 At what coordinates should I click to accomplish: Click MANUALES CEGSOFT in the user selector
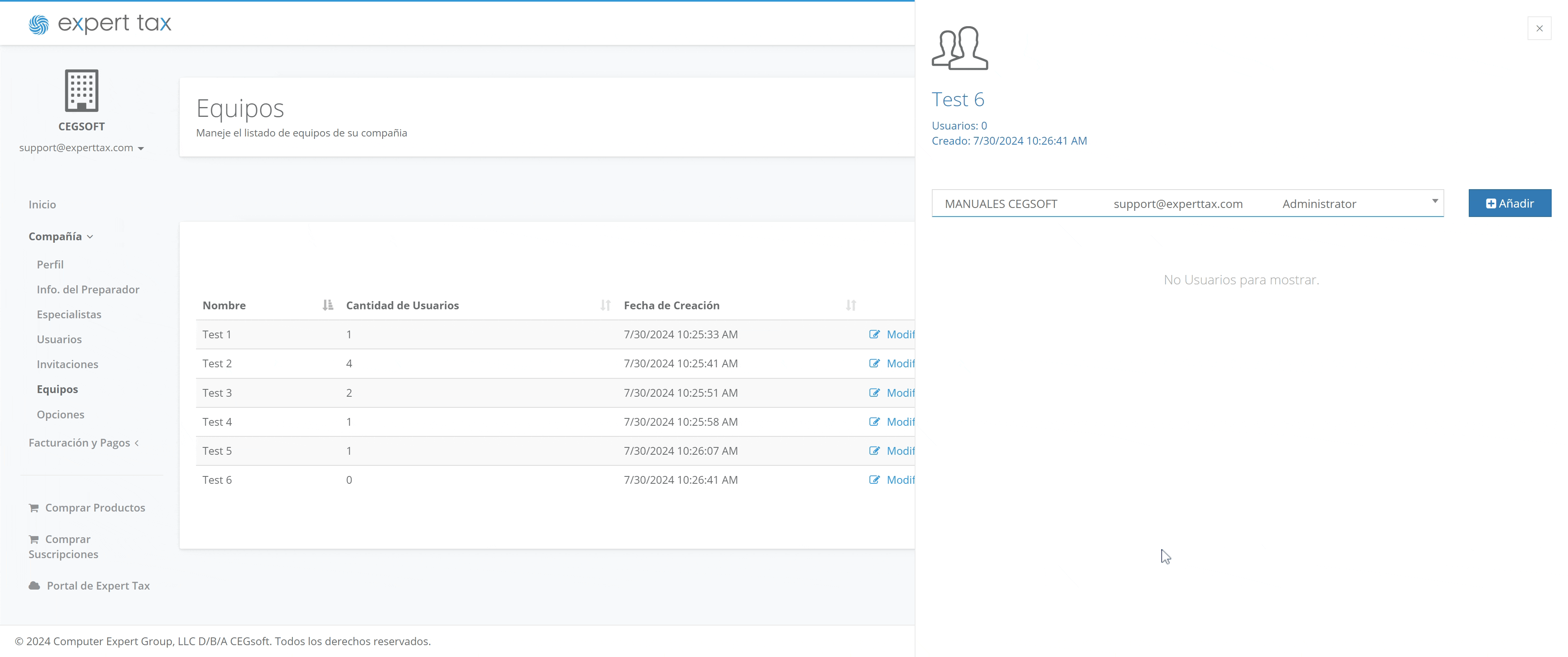tap(1001, 204)
